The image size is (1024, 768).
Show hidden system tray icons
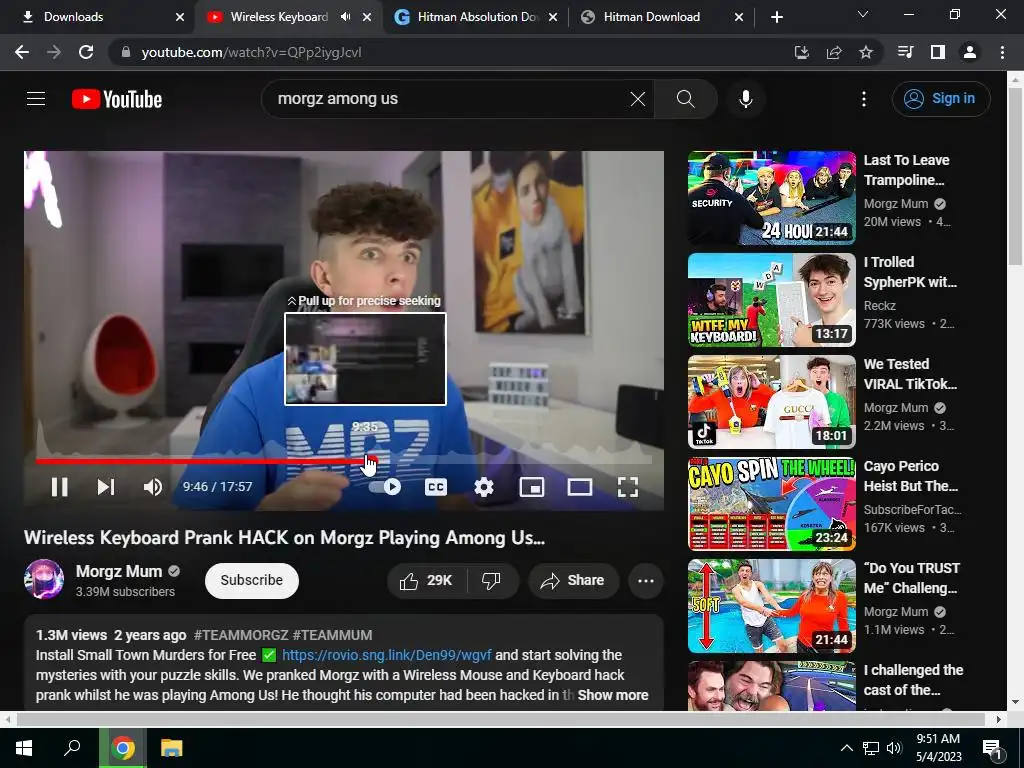click(x=846, y=748)
